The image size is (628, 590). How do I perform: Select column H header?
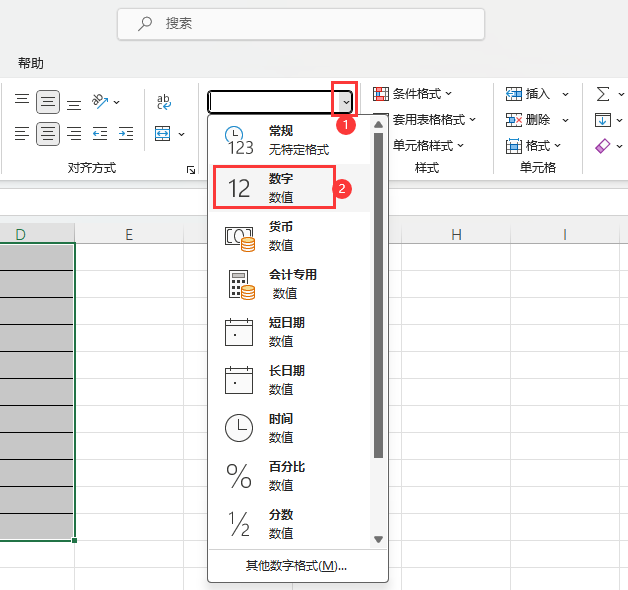click(456, 234)
